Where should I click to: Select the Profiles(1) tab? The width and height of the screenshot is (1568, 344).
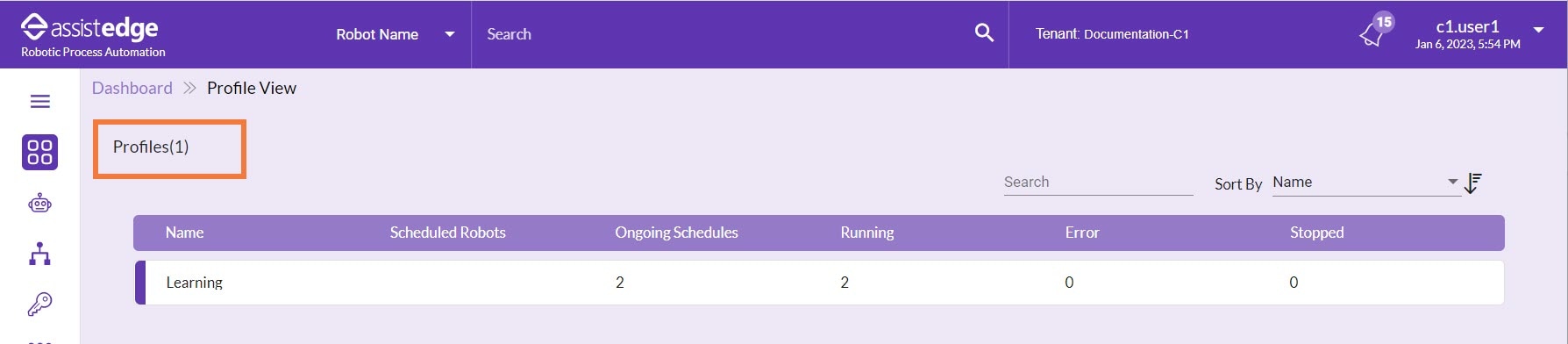click(169, 149)
